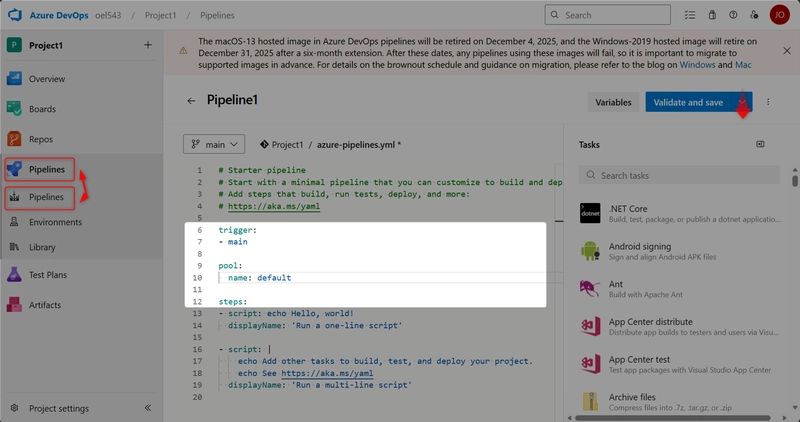Click the plus icon next to Project1
The height and width of the screenshot is (422, 800).
148,45
